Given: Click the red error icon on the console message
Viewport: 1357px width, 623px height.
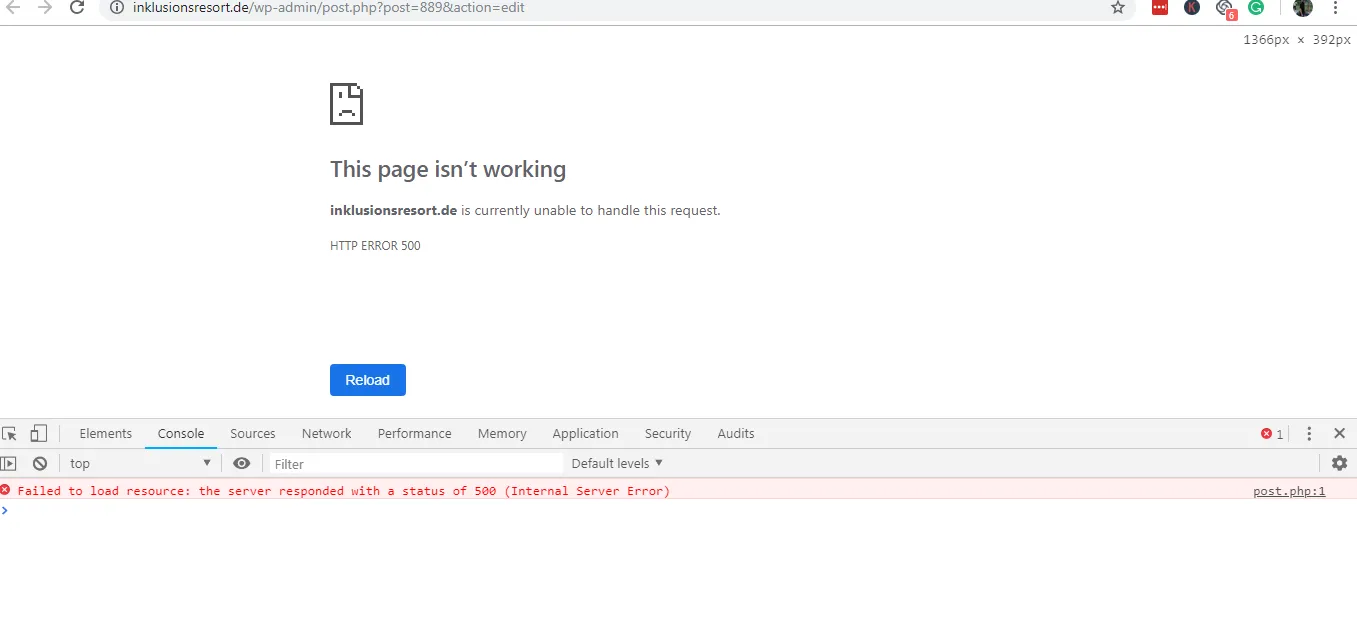Looking at the screenshot, I should [x=6, y=490].
